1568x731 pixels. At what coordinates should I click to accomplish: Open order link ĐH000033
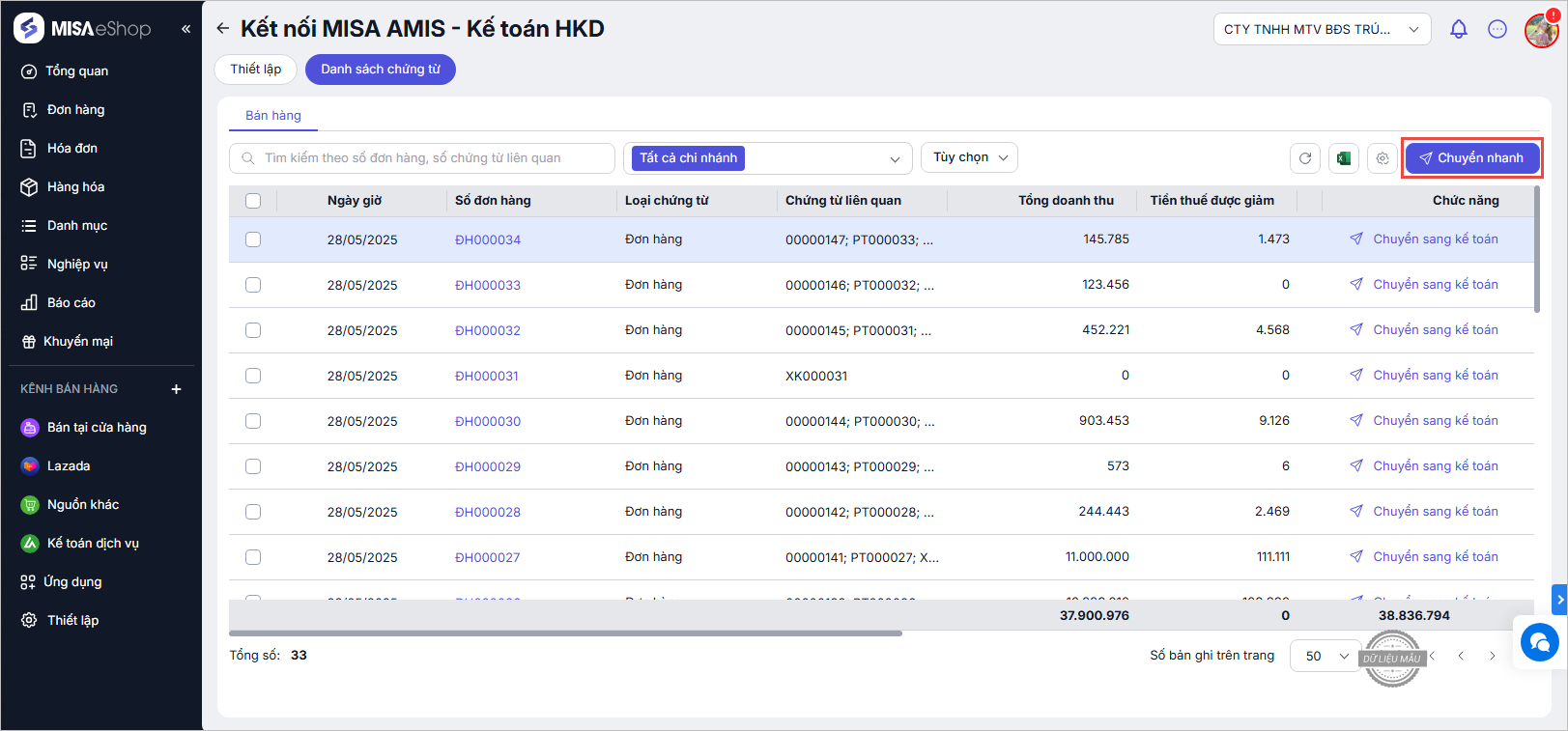488,285
